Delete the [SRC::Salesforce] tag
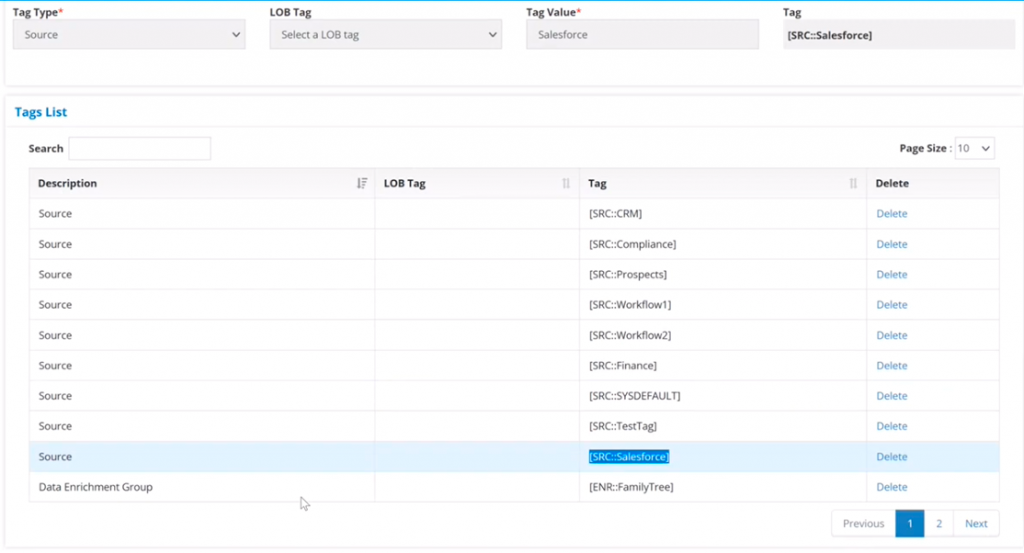 coord(891,457)
